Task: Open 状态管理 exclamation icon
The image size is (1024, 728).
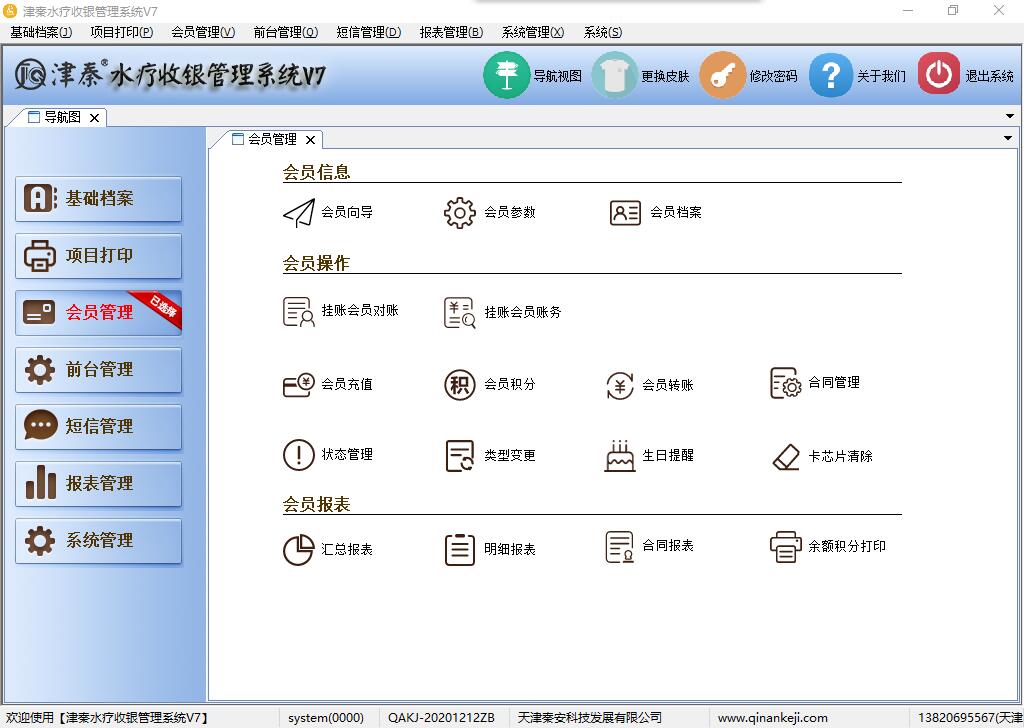Action: tap(299, 455)
